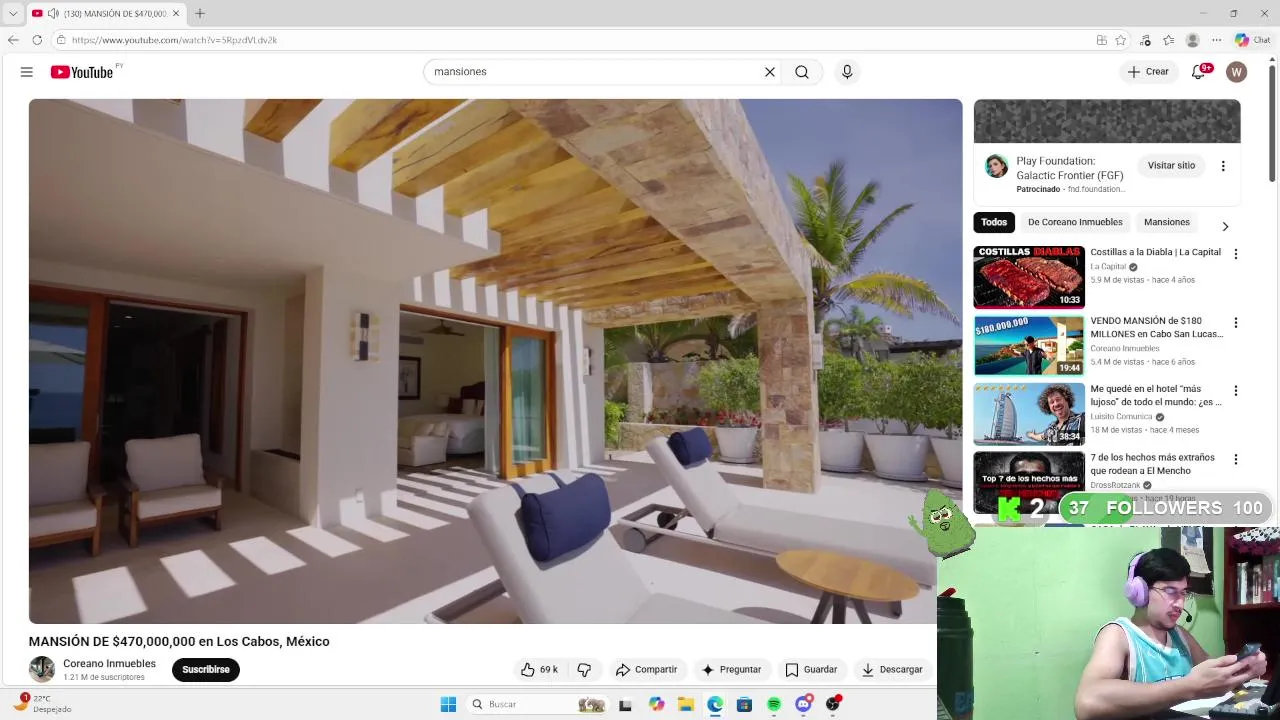Click the taskbar Buscar search box
Screen dimensions: 1280x720
coord(538,705)
